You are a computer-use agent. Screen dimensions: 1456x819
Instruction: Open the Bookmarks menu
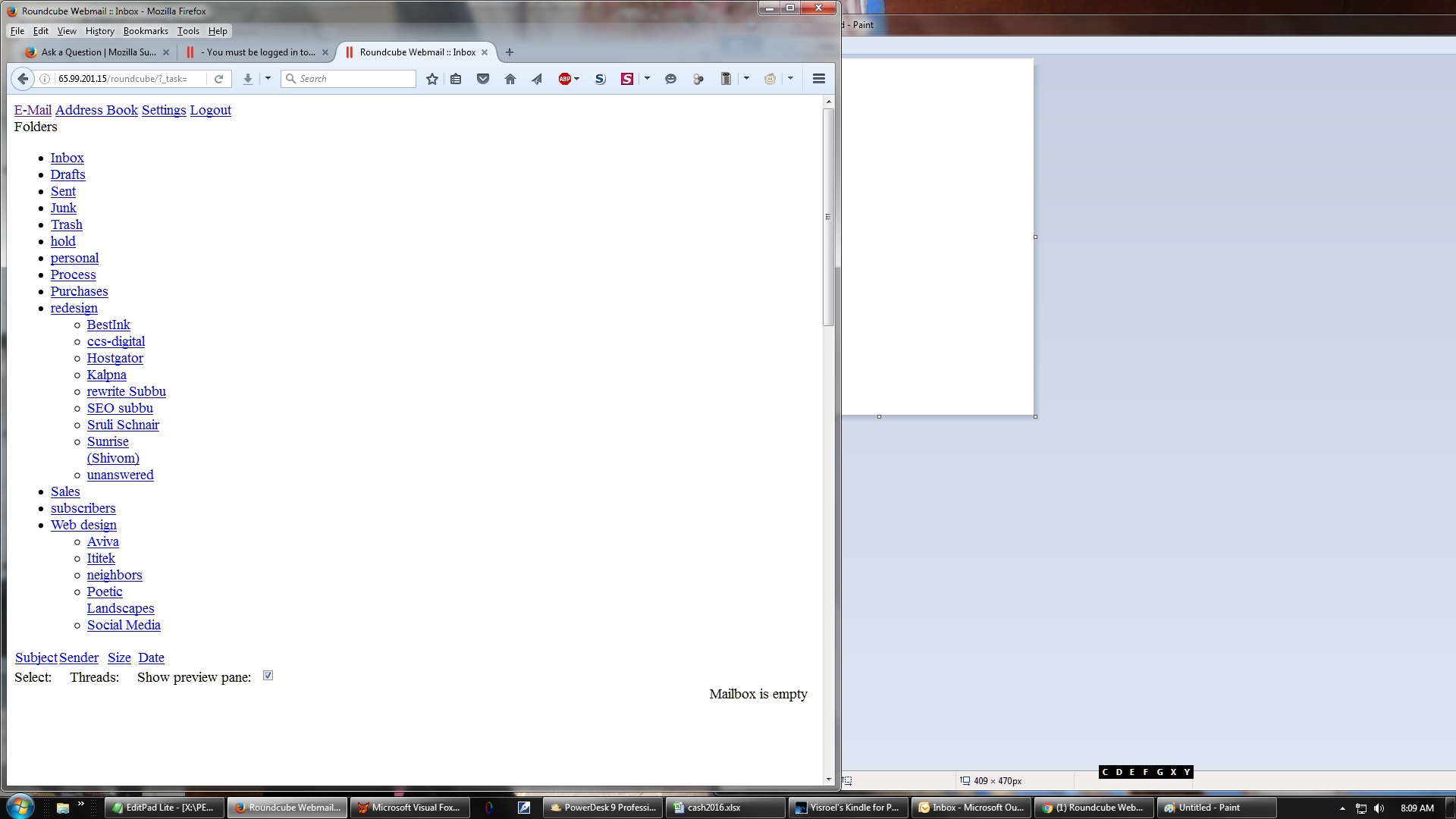tap(146, 31)
